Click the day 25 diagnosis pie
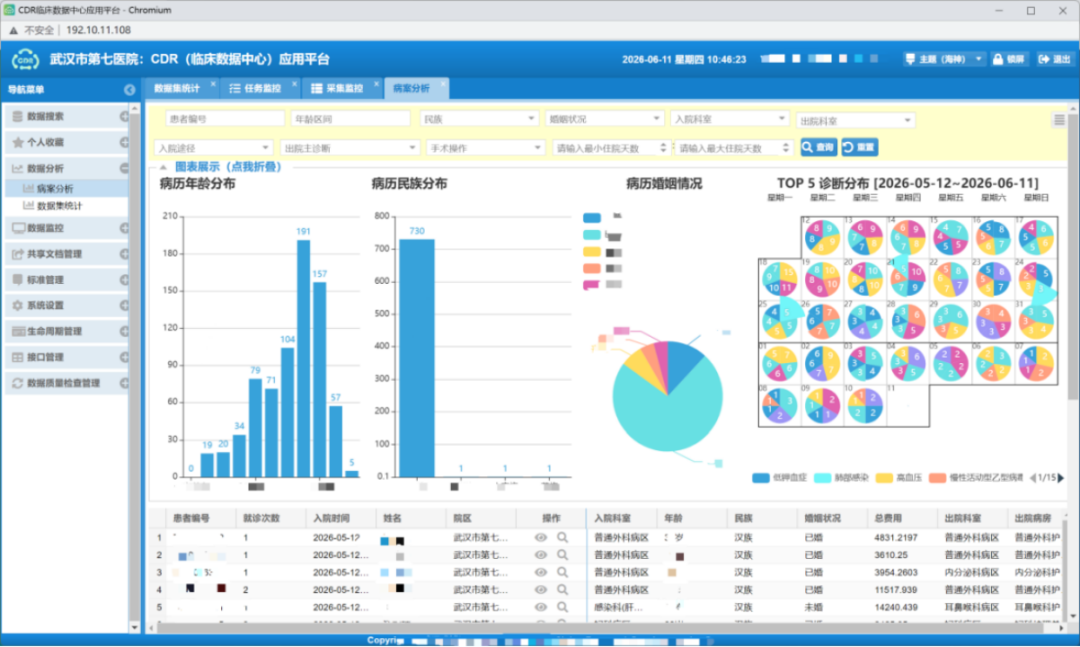1080x647 pixels. click(x=780, y=322)
